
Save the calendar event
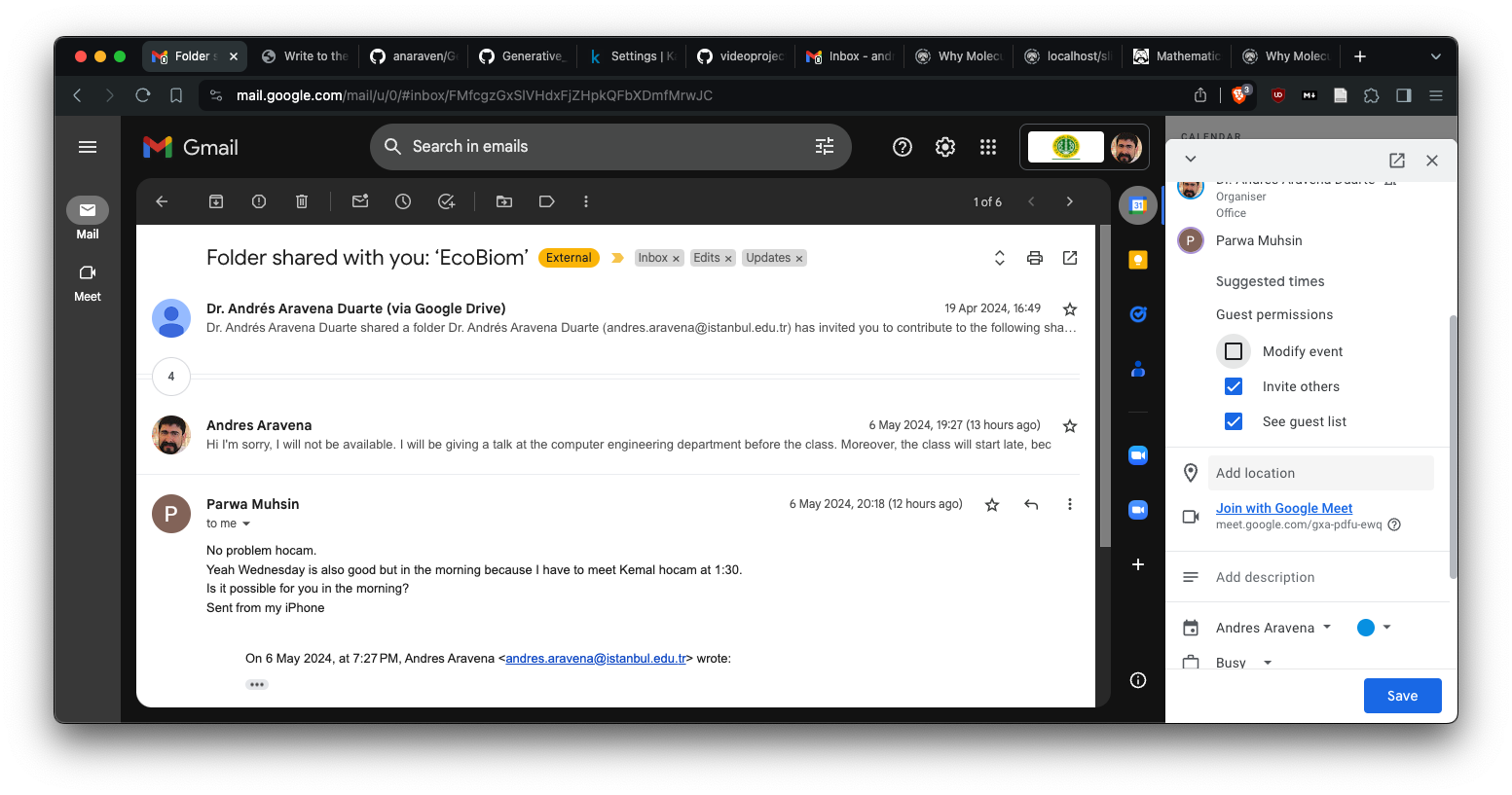(1402, 696)
